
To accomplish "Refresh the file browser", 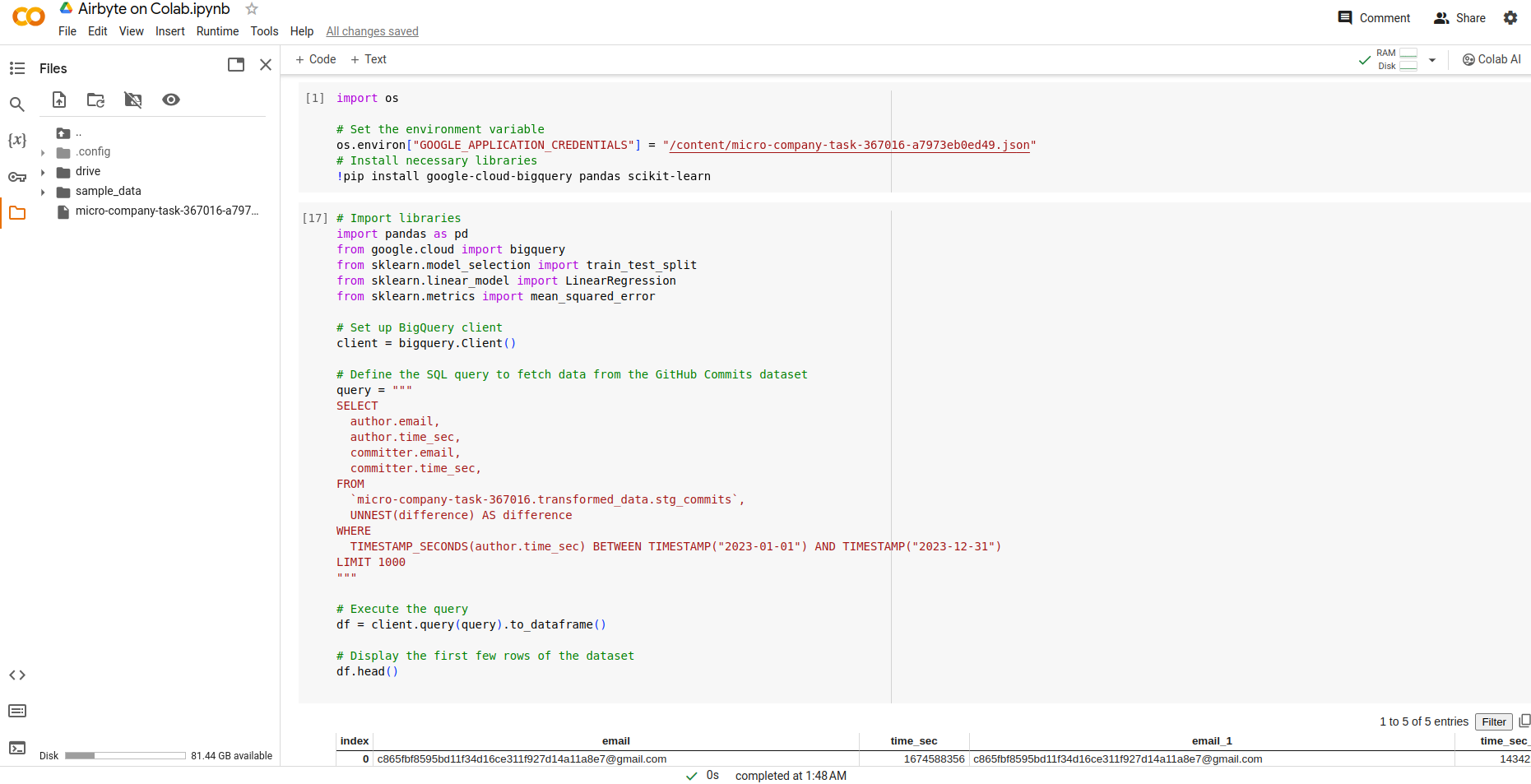I will (95, 100).
